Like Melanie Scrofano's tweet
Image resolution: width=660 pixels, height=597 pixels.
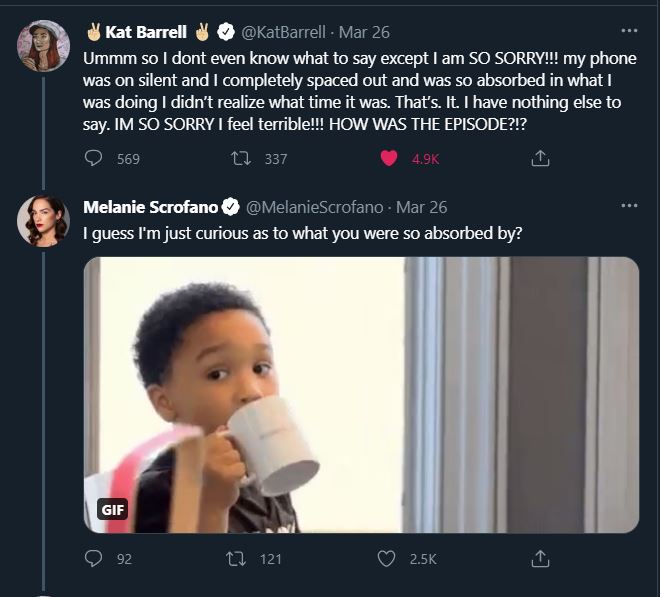386,559
